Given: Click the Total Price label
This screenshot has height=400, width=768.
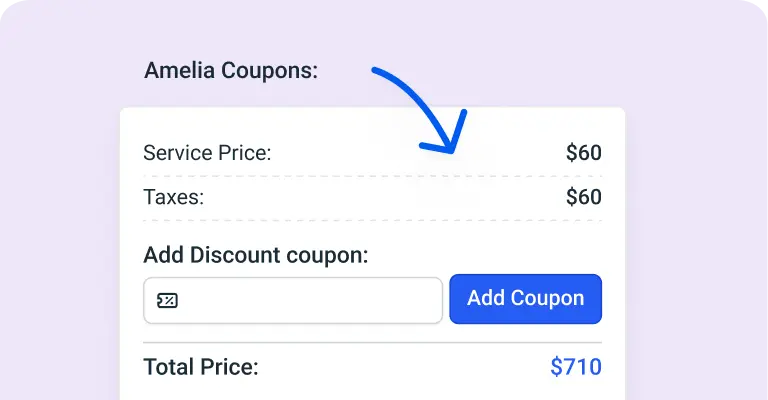Looking at the screenshot, I should pyautogui.click(x=201, y=367).
